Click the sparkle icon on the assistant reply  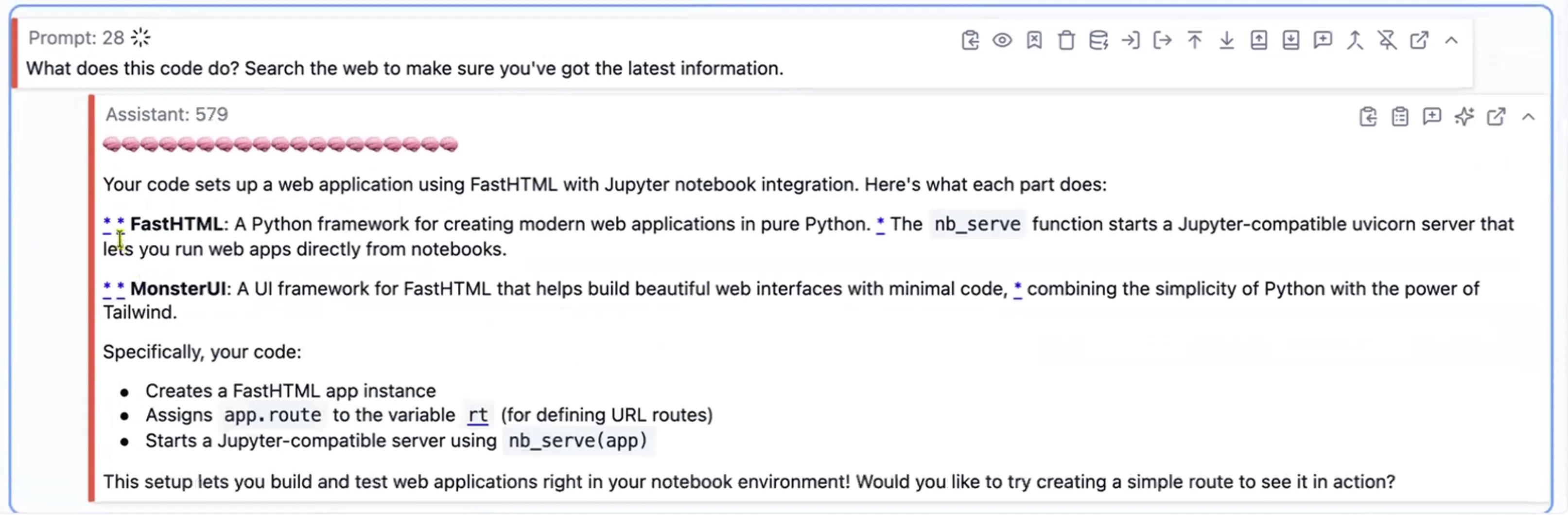1464,116
